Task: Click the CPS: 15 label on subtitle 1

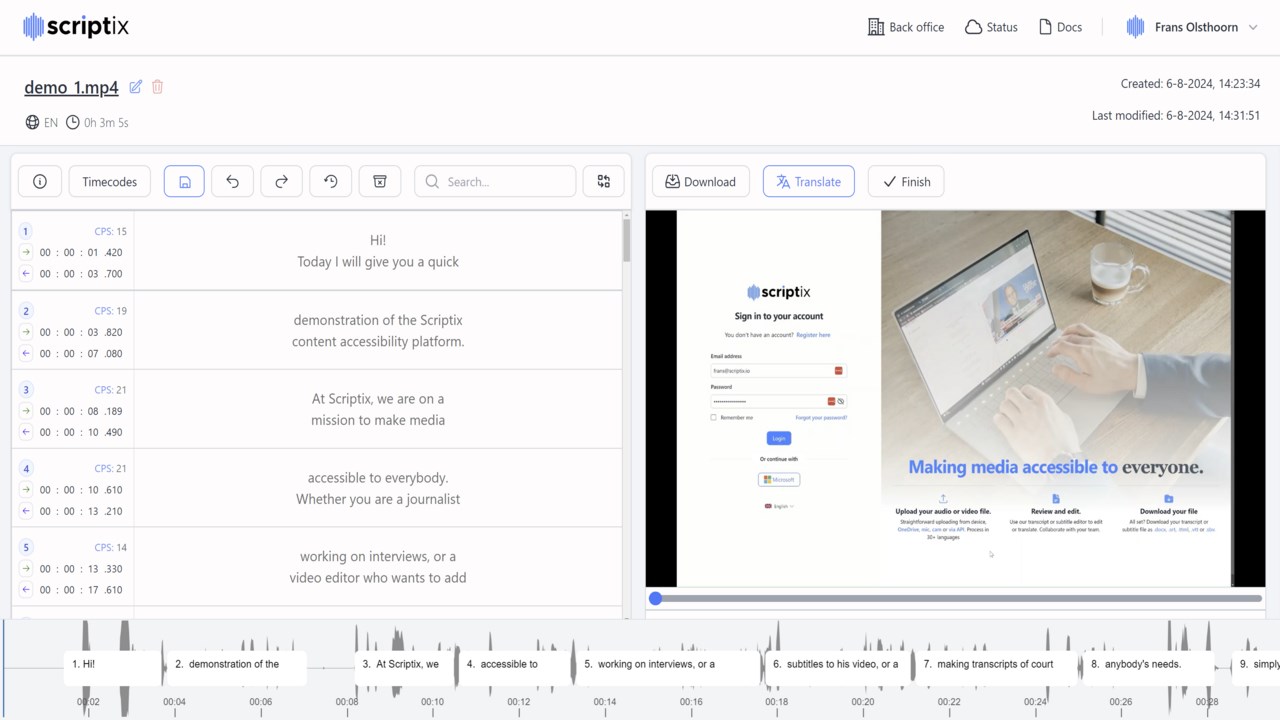Action: pyautogui.click(x=110, y=232)
